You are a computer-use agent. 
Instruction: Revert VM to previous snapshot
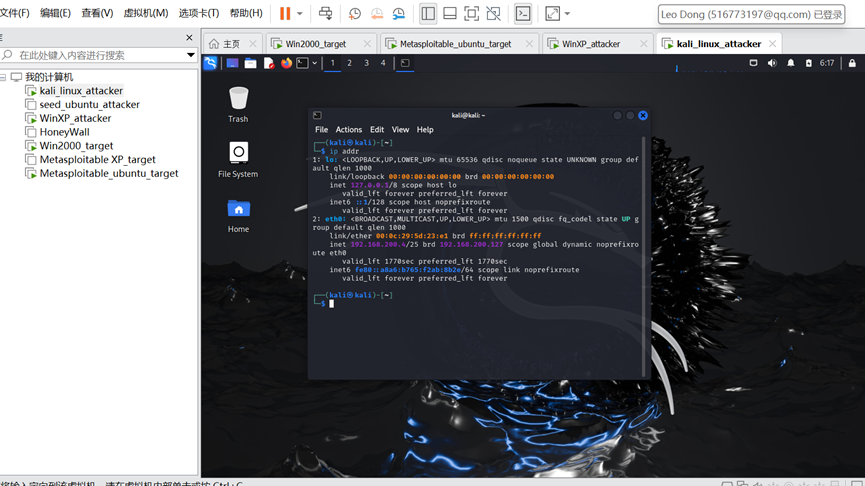(x=377, y=14)
